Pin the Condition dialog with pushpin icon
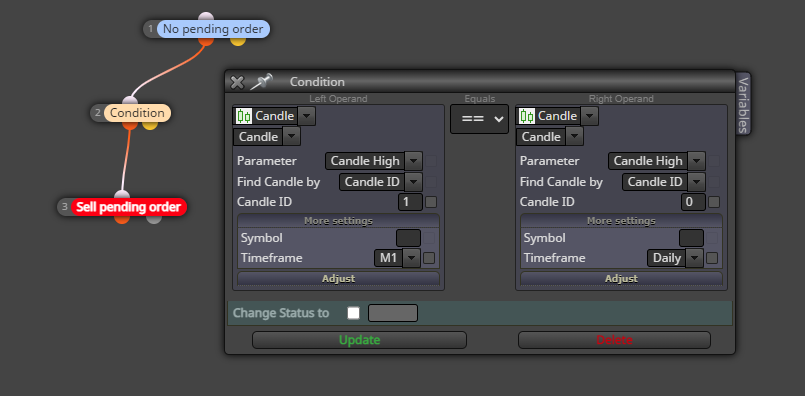 click(261, 82)
